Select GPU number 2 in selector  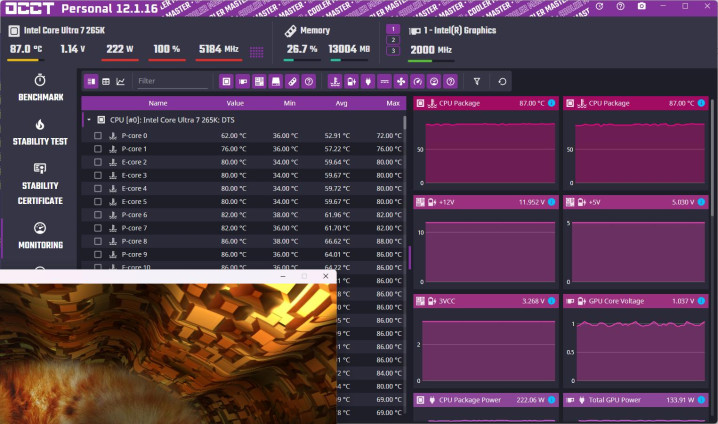coord(393,40)
